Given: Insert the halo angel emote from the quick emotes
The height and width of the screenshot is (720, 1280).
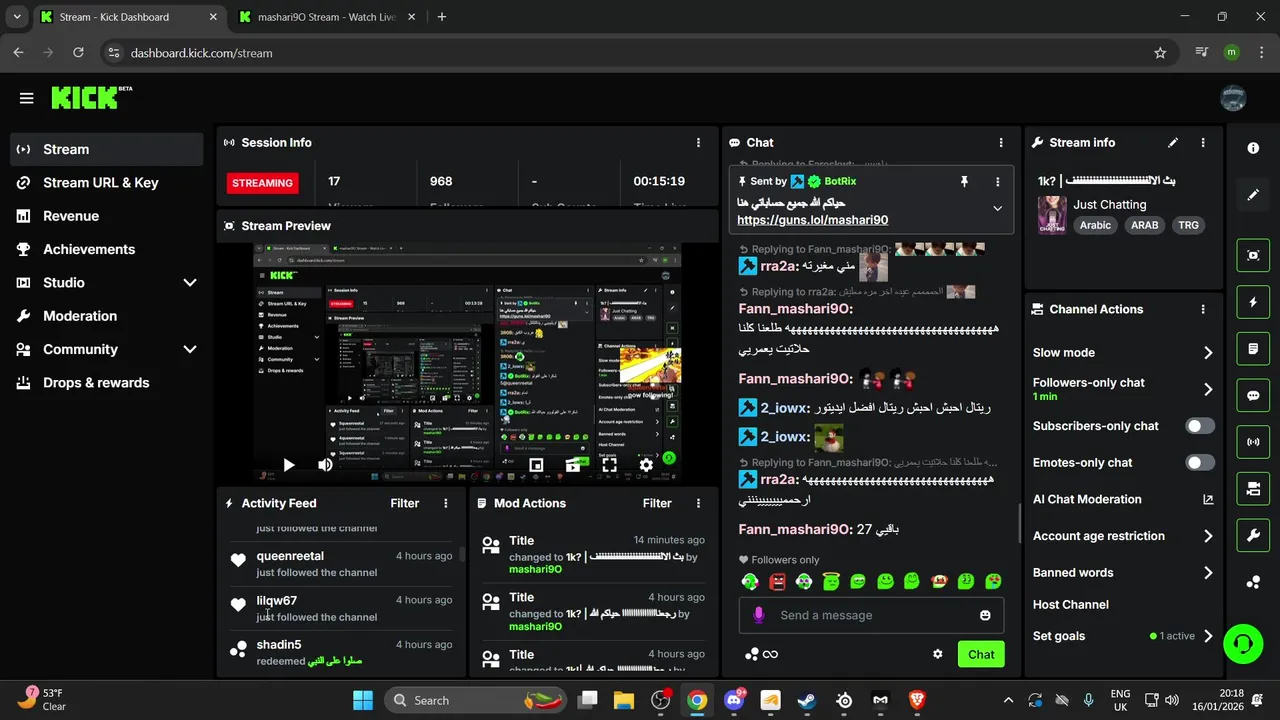Looking at the screenshot, I should coord(831,581).
